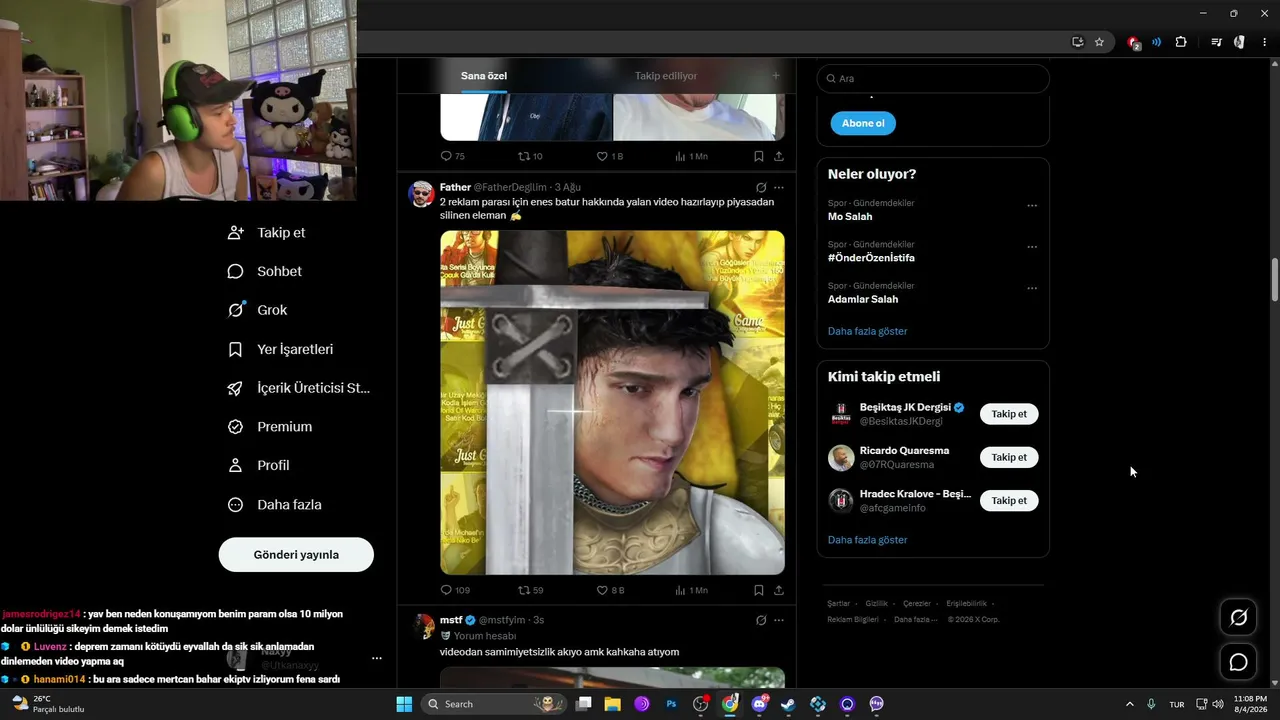
Task: Follow Ricardo Quaresma
Action: click(x=1009, y=457)
